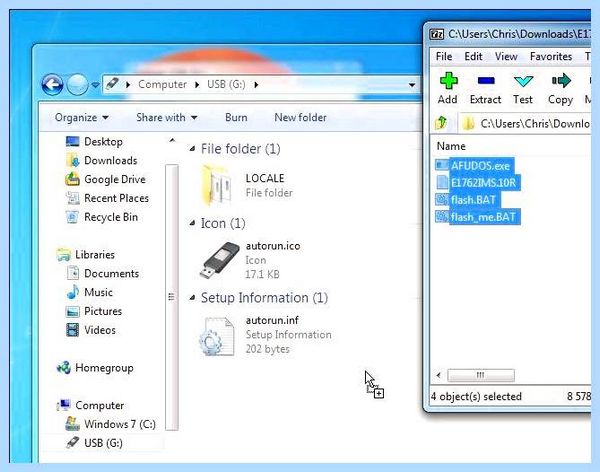Open Recycle Bin in the navigation pane

(x=102, y=217)
